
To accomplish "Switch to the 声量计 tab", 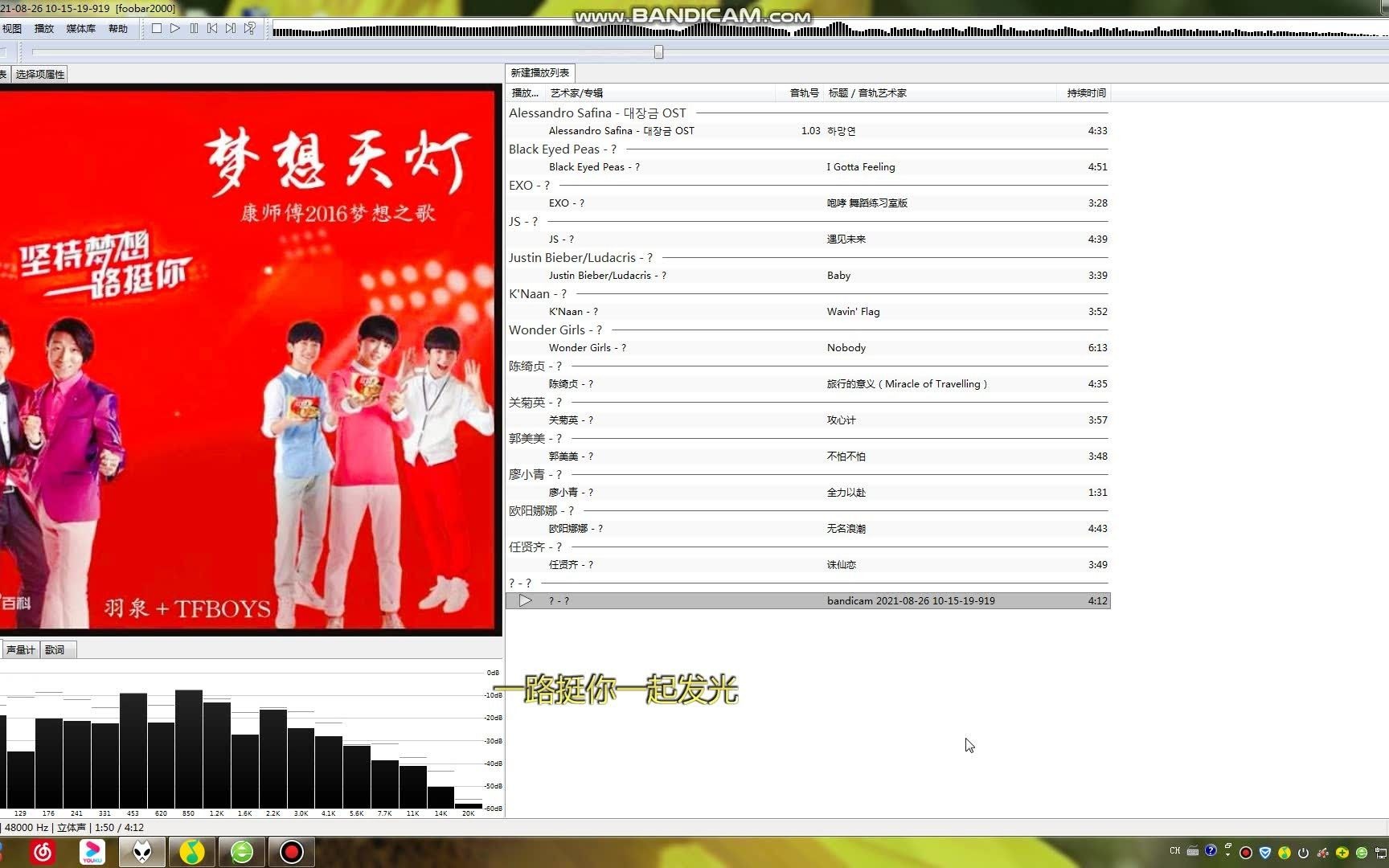I will (x=20, y=649).
